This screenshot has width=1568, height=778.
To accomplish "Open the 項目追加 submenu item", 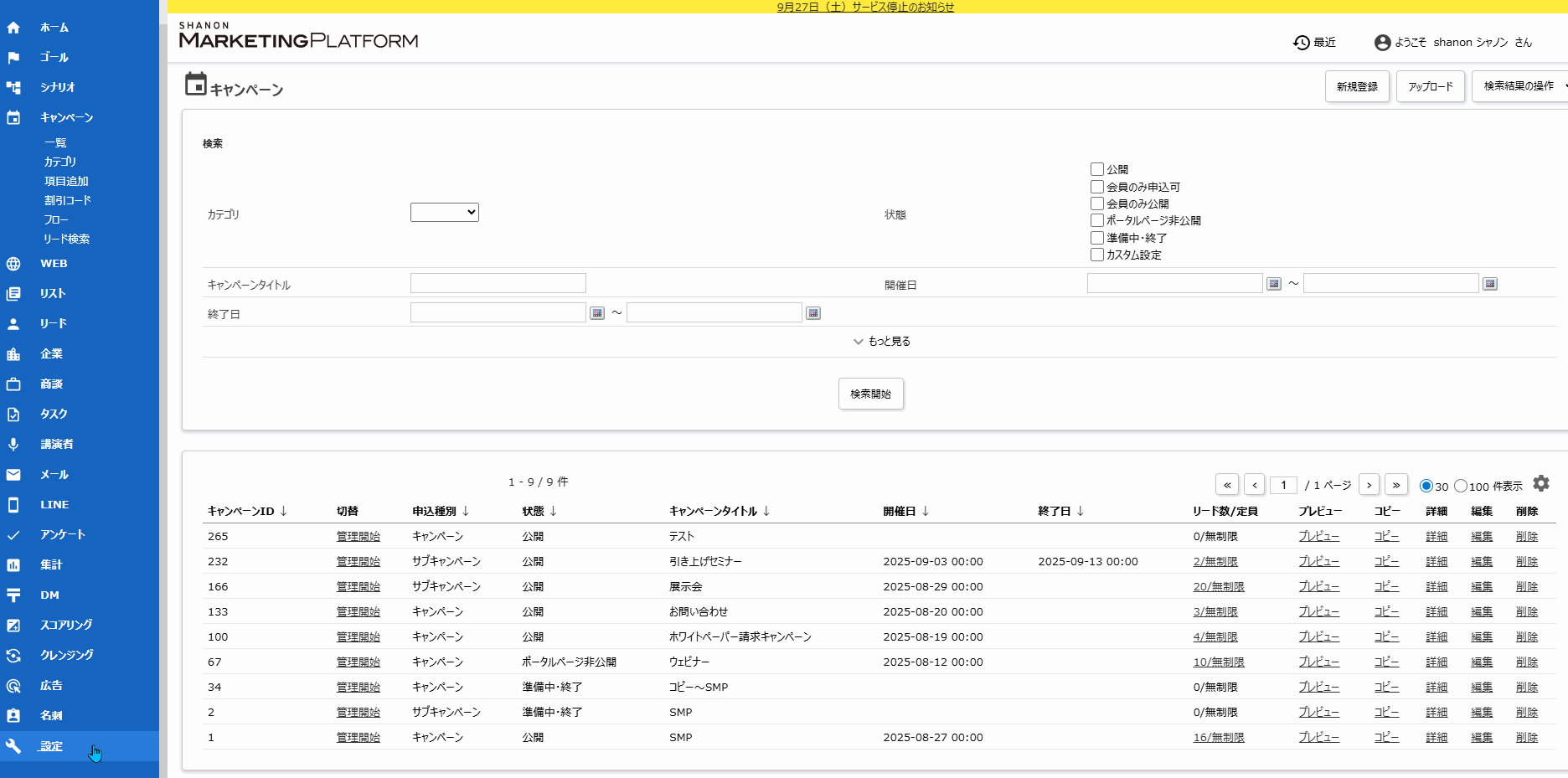I will [x=66, y=182].
